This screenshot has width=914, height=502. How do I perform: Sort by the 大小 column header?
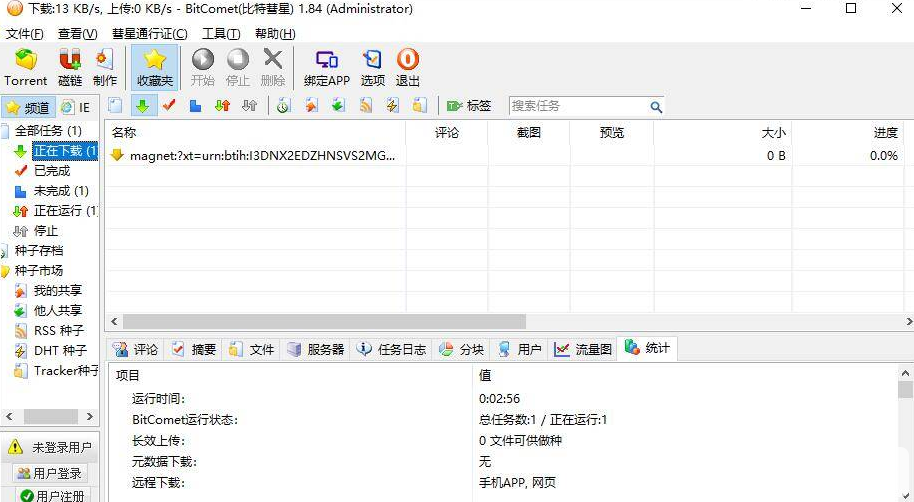point(722,133)
